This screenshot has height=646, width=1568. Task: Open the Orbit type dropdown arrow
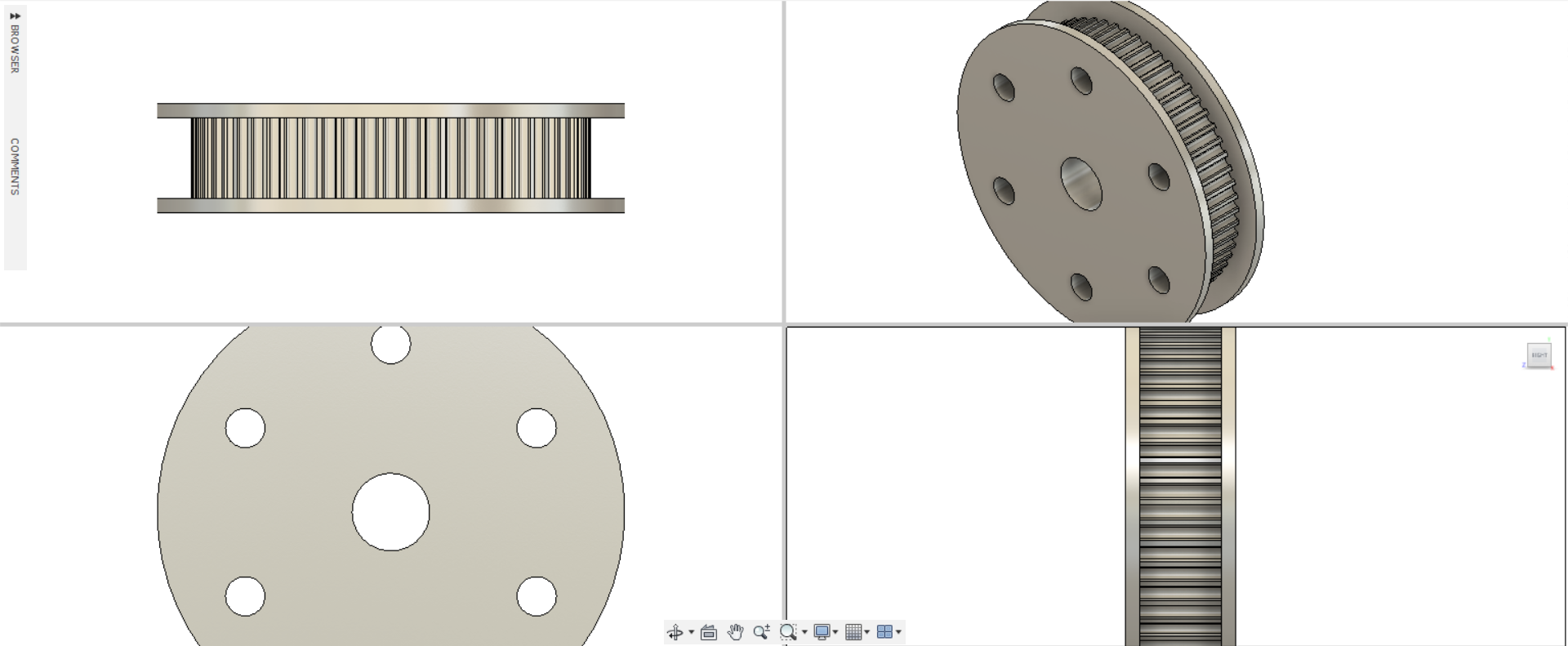tap(691, 632)
